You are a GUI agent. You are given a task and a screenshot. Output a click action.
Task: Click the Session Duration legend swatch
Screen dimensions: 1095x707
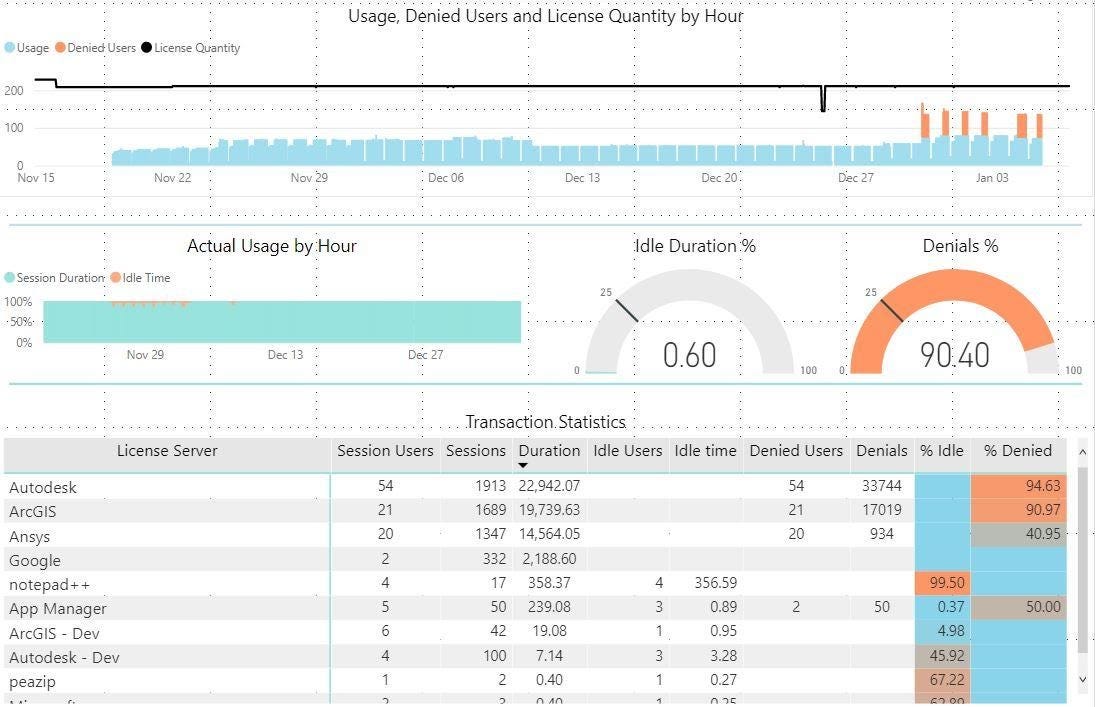click(x=10, y=278)
